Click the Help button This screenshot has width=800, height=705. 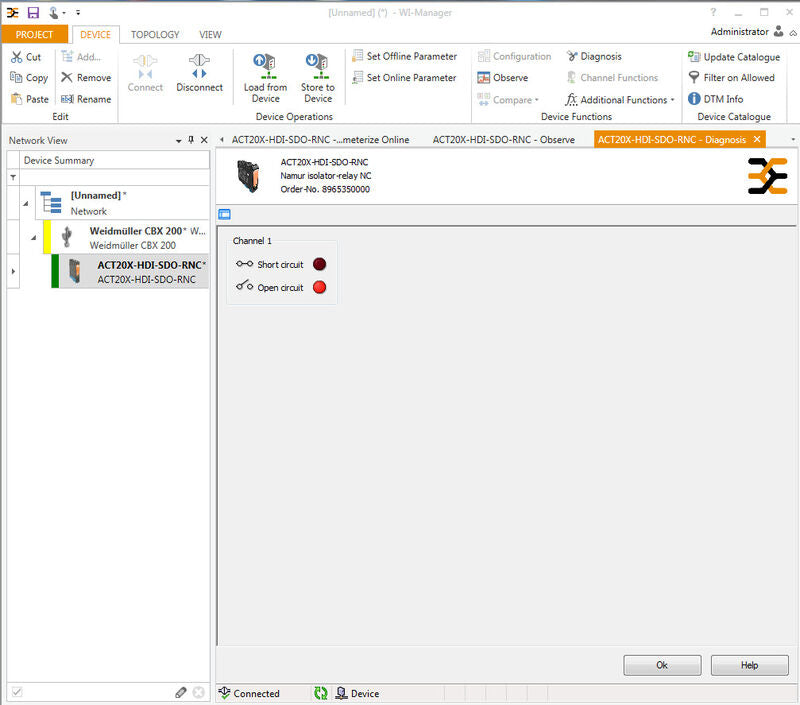pos(749,665)
